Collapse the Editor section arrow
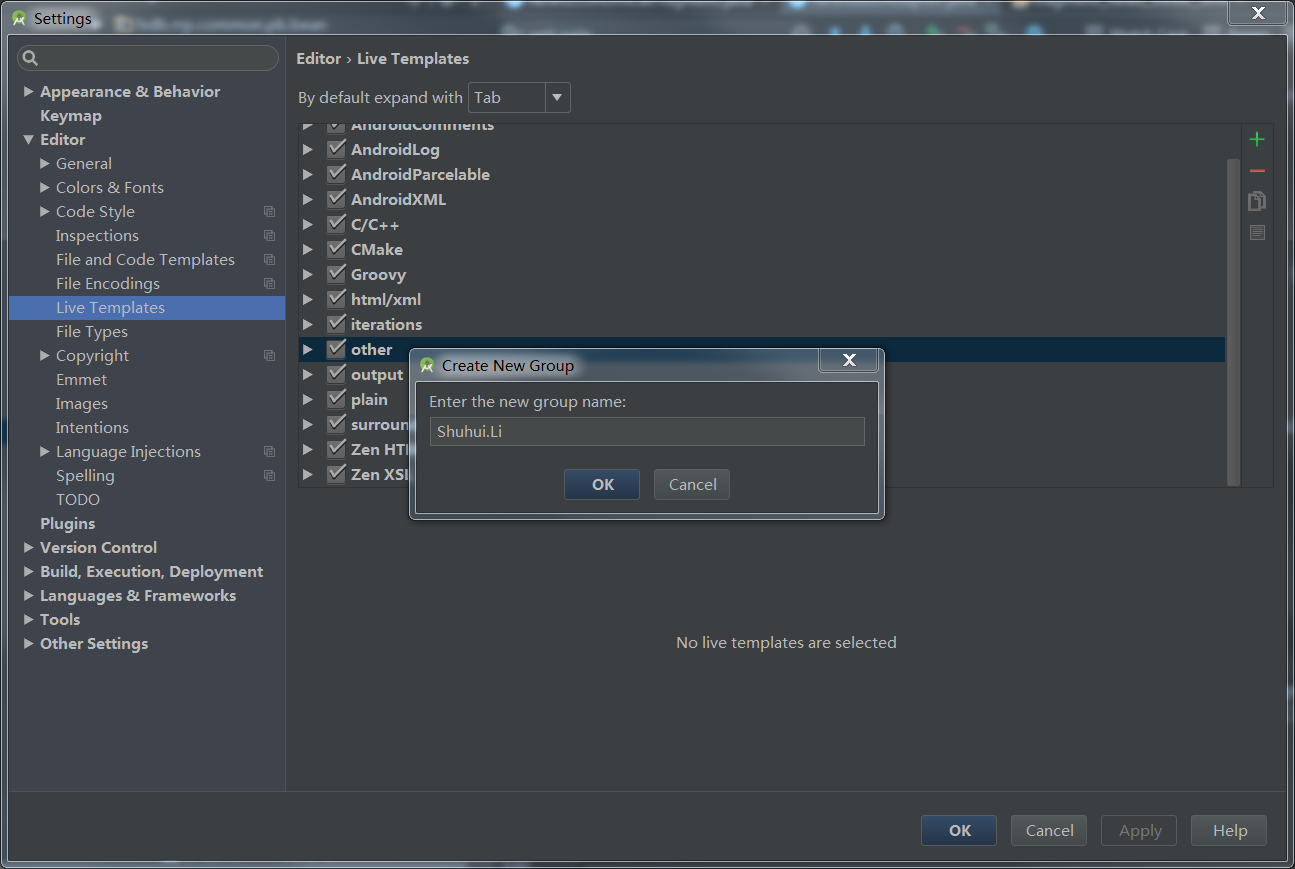 pyautogui.click(x=29, y=140)
